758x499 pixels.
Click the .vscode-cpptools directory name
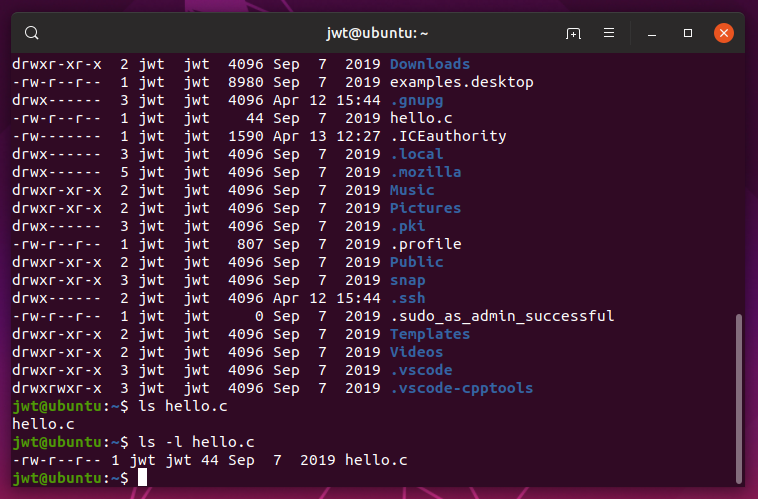(x=462, y=388)
